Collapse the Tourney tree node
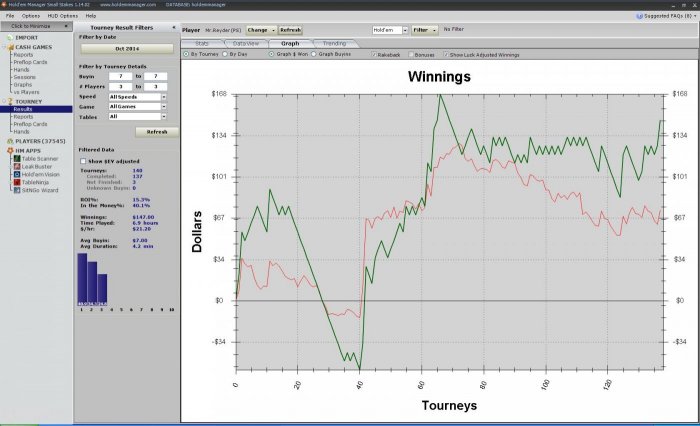Screen dimensions: 700x426 [x=4, y=101]
